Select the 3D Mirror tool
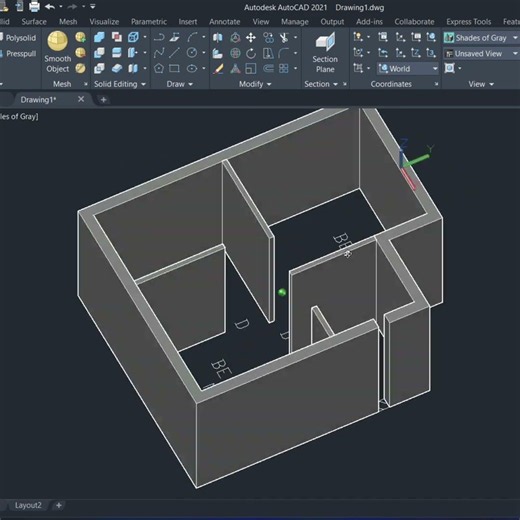 (x=218, y=37)
